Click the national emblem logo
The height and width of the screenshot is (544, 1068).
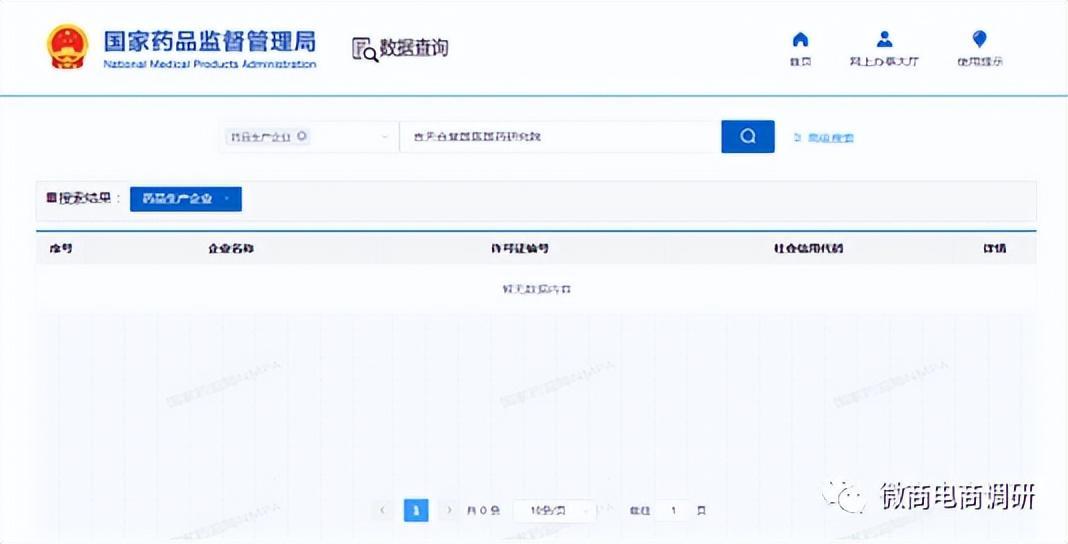tap(68, 47)
